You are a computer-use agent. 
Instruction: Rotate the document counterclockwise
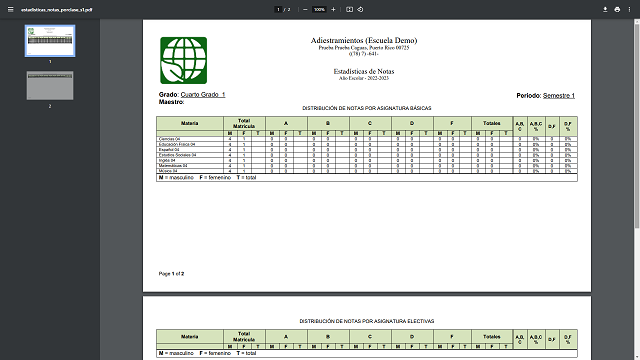point(360,9)
